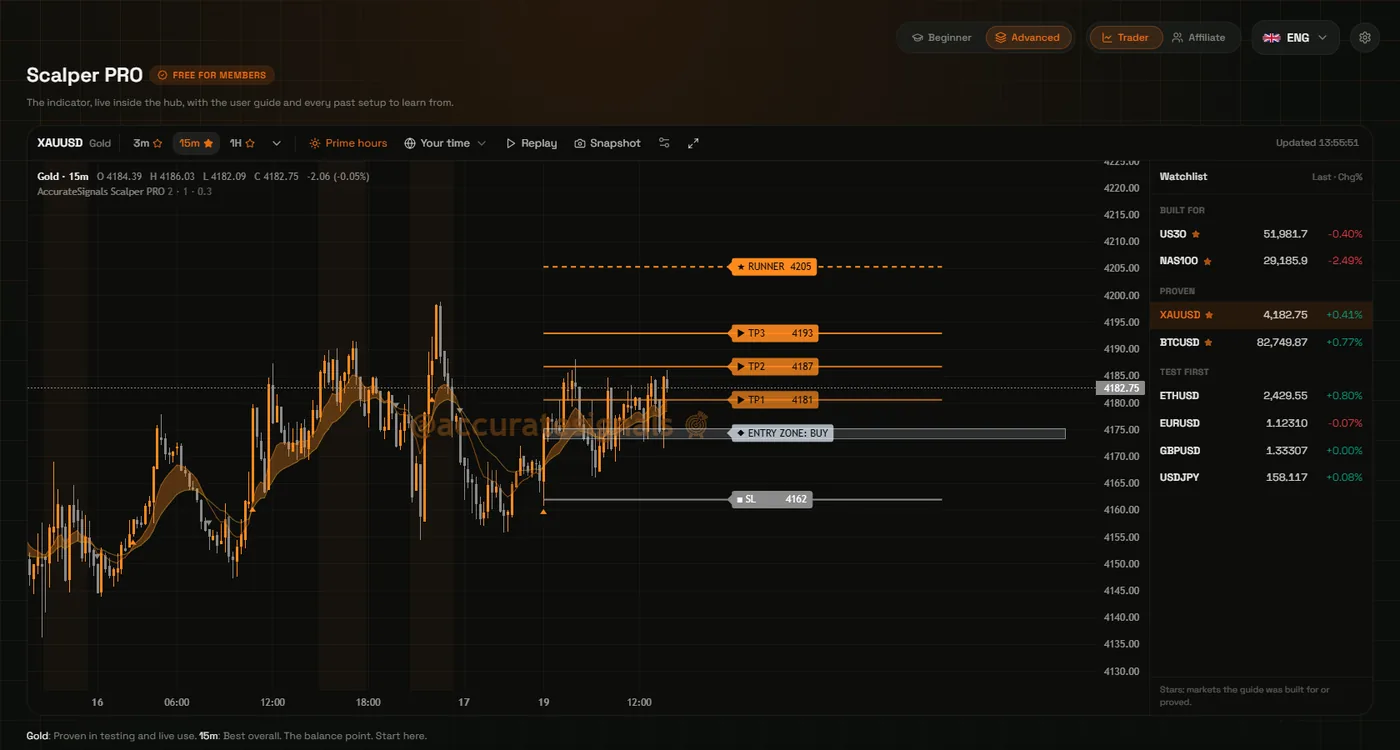Select USDJPY in the watchlist
The height and width of the screenshot is (750, 1400).
coord(1261,477)
